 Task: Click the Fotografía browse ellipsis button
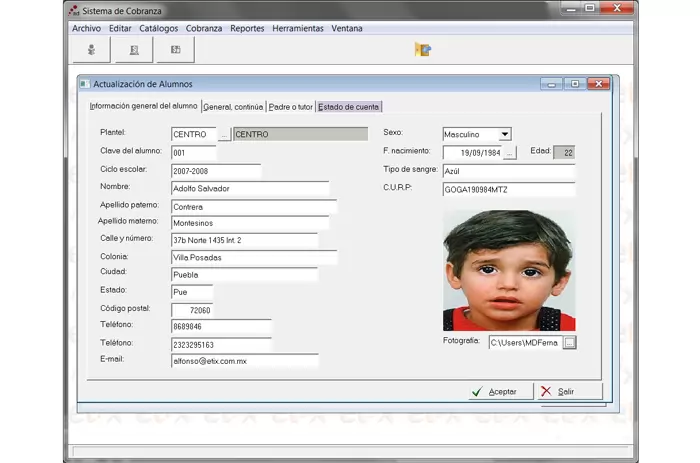(x=569, y=342)
